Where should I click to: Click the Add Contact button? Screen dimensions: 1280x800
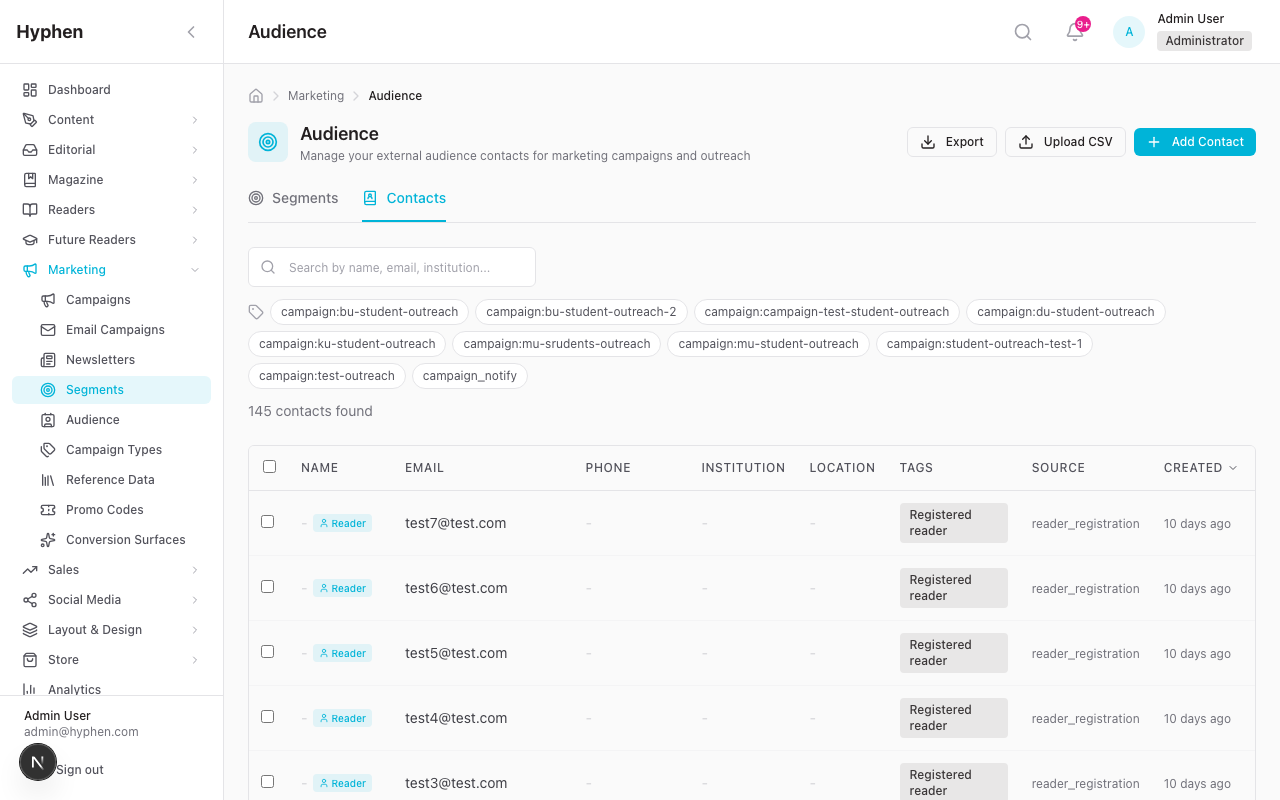(x=1194, y=141)
